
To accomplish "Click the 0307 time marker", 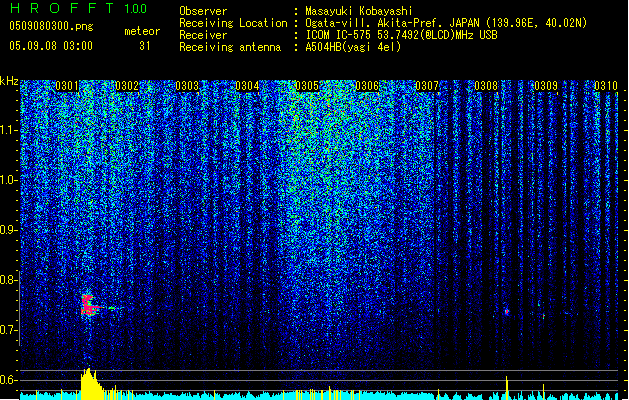I will [x=427, y=86].
